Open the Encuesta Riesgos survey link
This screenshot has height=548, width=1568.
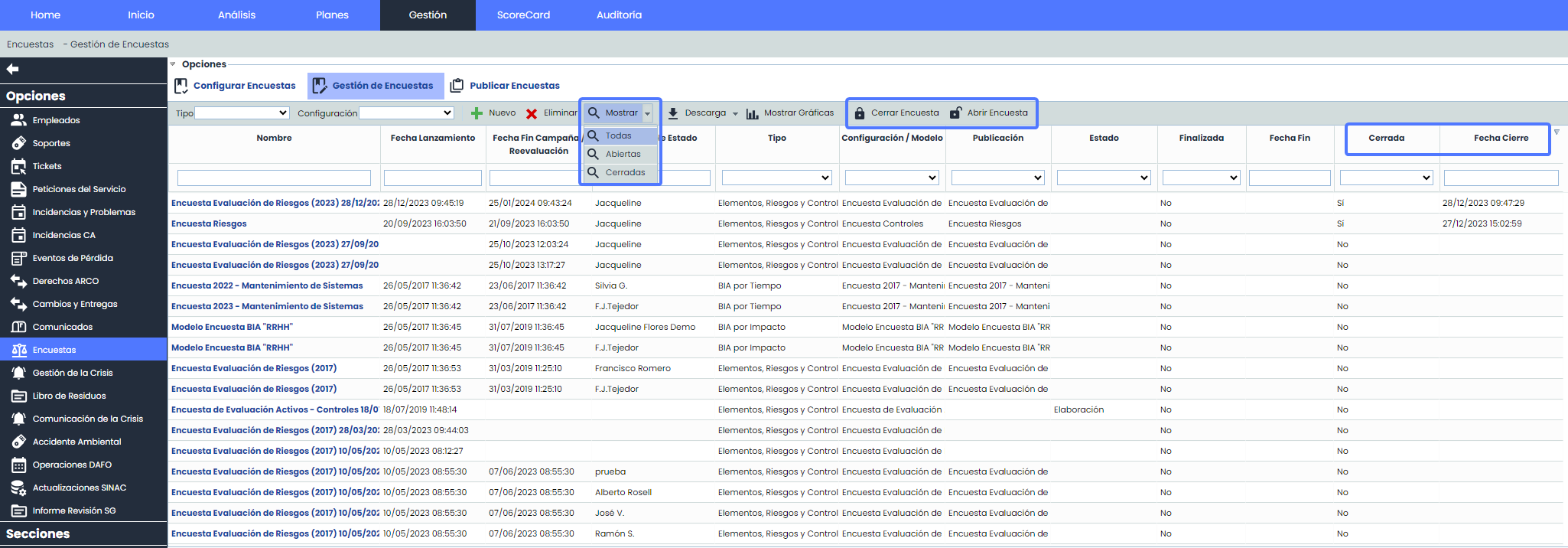[x=209, y=224]
